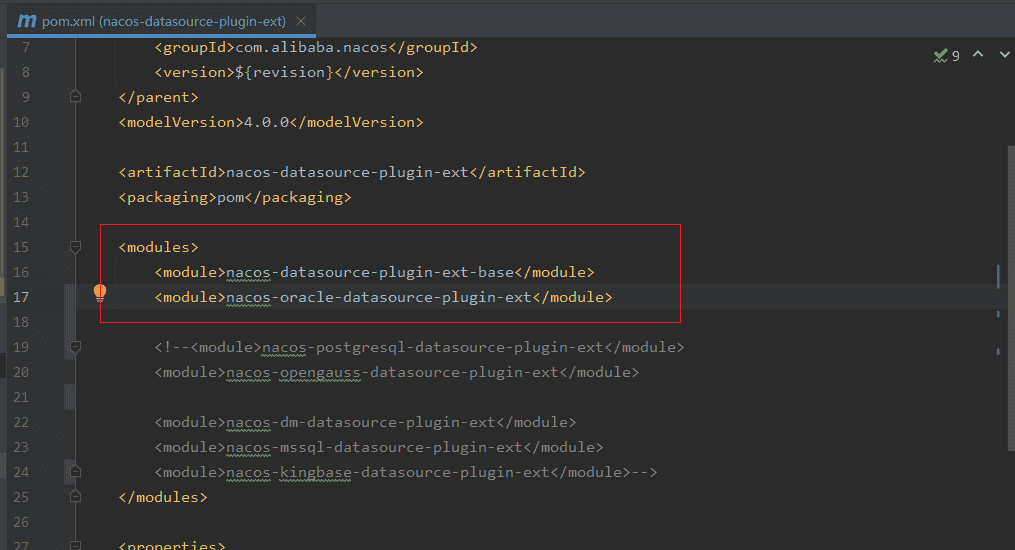This screenshot has height=550, width=1015.
Task: Fold the region ending at </modules> on line 25
Action: click(x=75, y=497)
